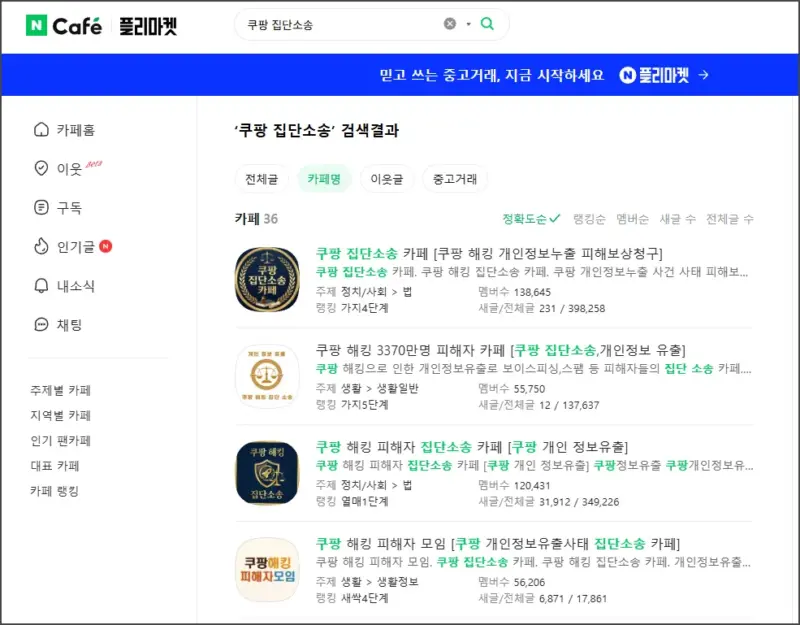Click the 구독 subscription icon
800x625 pixels.
point(40,206)
